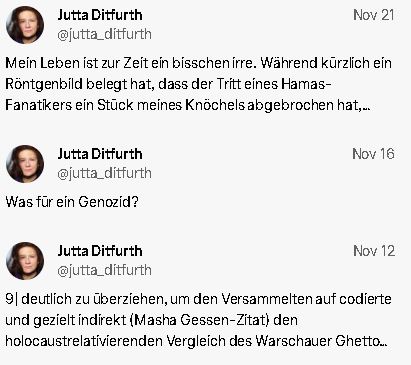The image size is (411, 365).
Task: Open the display name Jutta Ditfurth on second post
Action: pyautogui.click(x=100, y=154)
